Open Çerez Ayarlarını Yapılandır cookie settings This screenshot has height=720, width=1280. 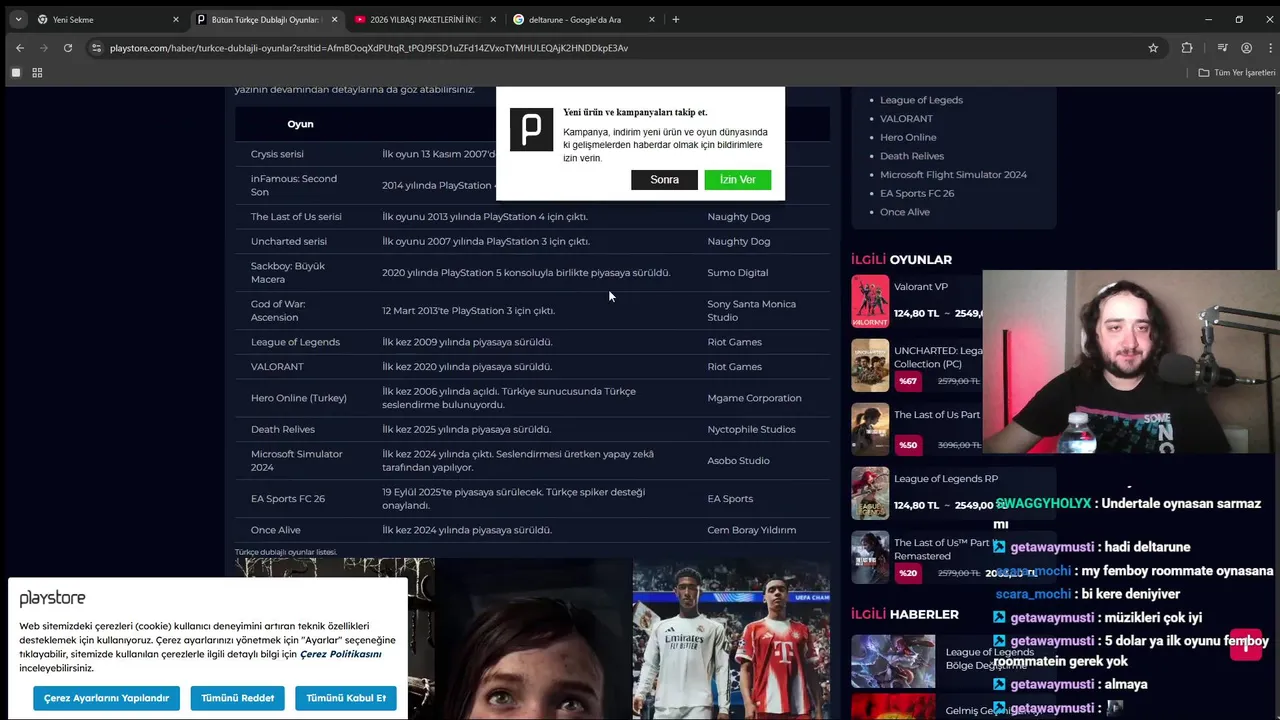[106, 698]
